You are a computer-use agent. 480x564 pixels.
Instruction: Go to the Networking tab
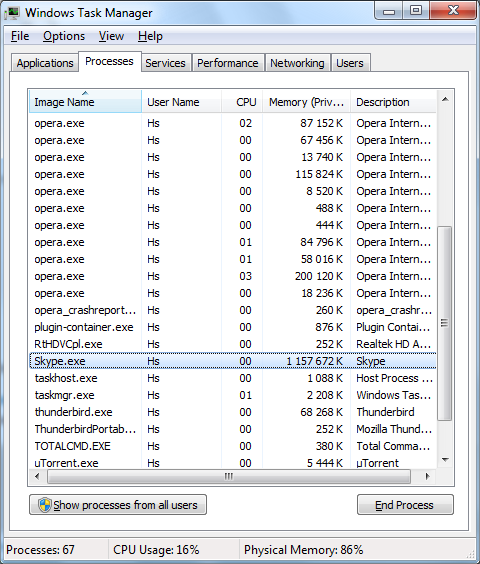(297, 63)
